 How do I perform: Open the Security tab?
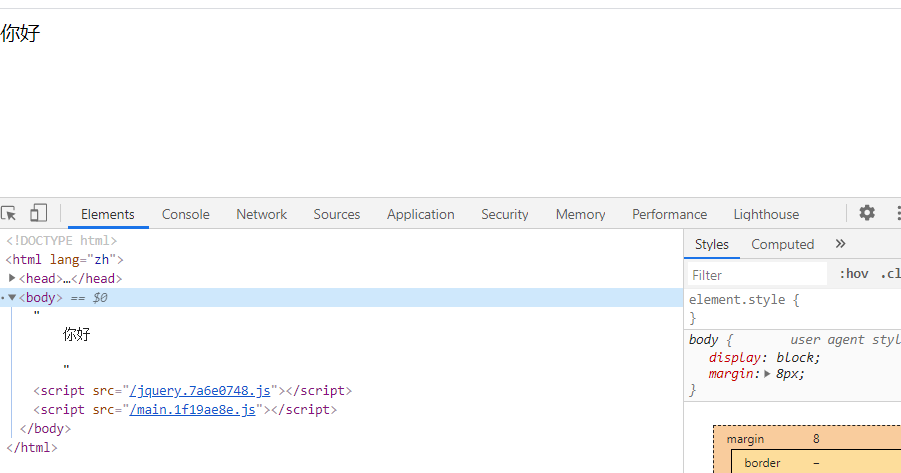click(505, 214)
